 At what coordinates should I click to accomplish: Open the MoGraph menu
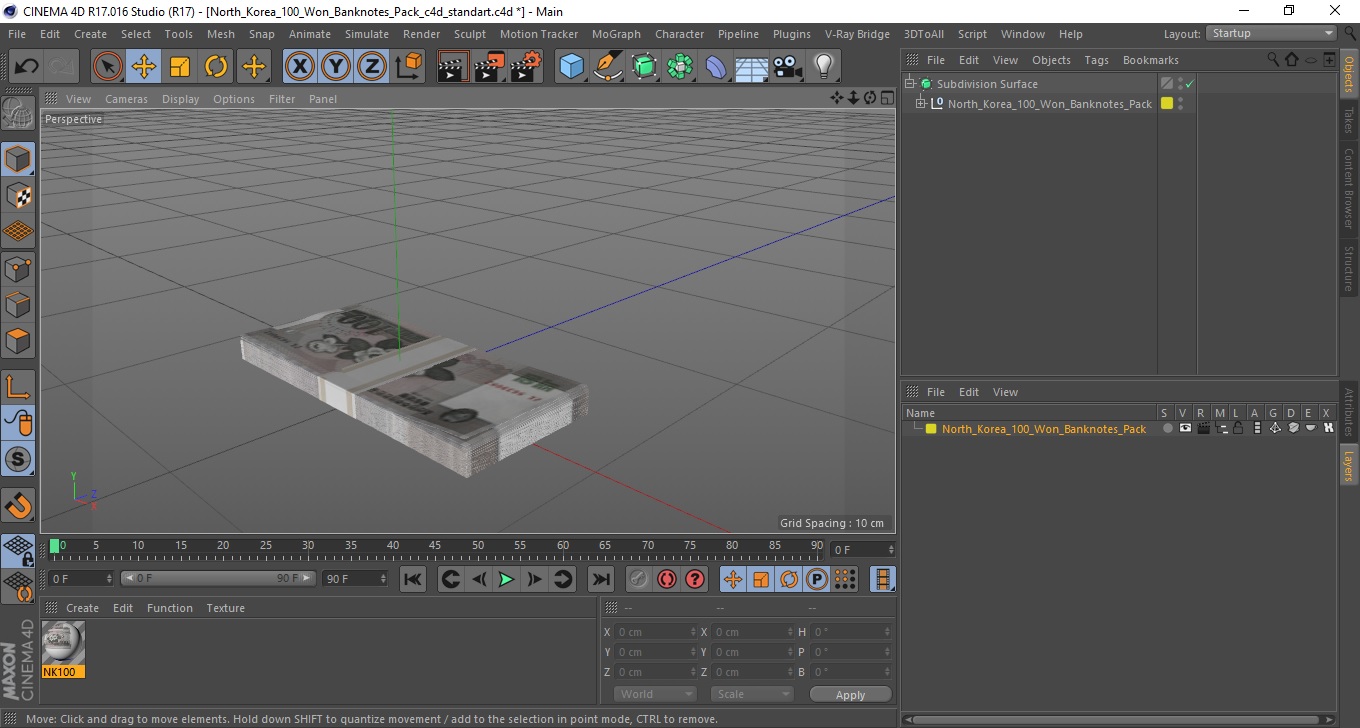tap(616, 34)
